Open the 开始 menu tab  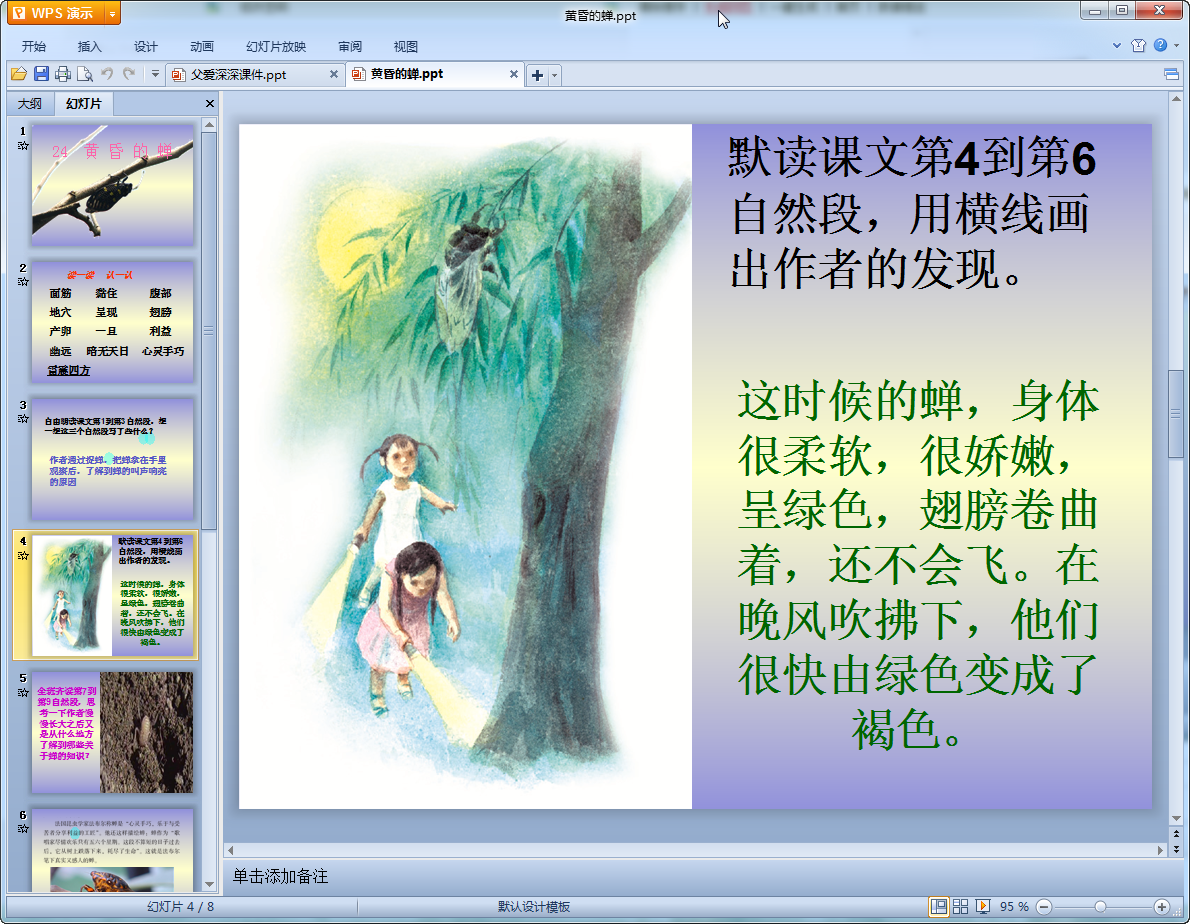pos(34,46)
